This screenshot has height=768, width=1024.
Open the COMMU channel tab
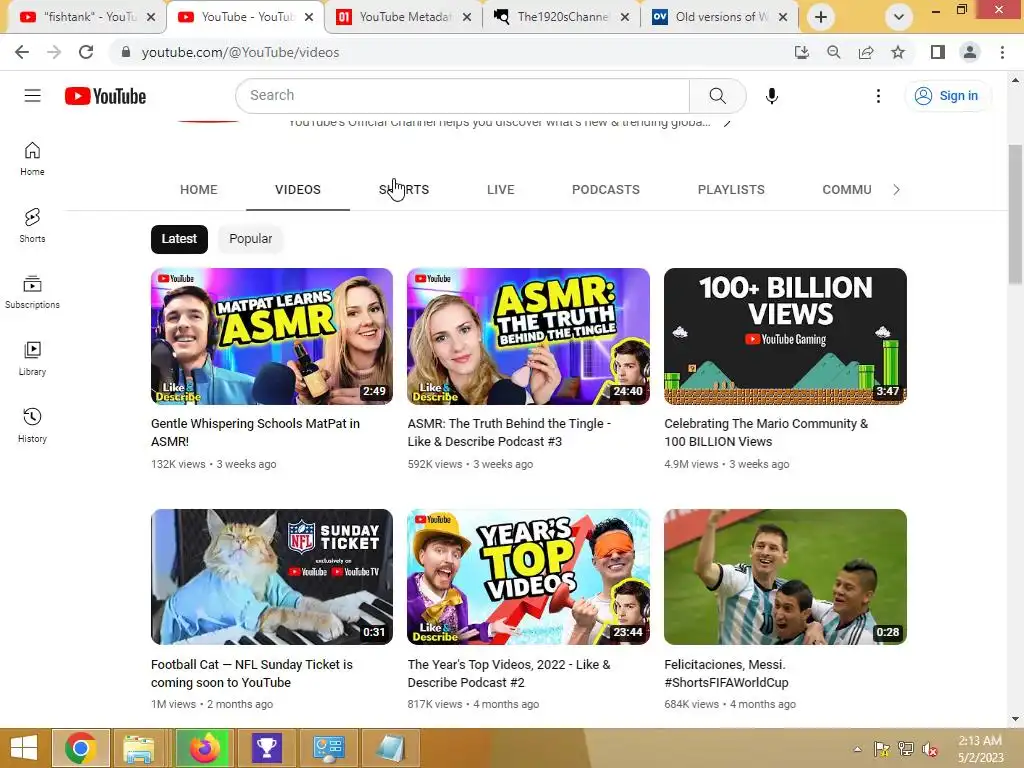846,189
